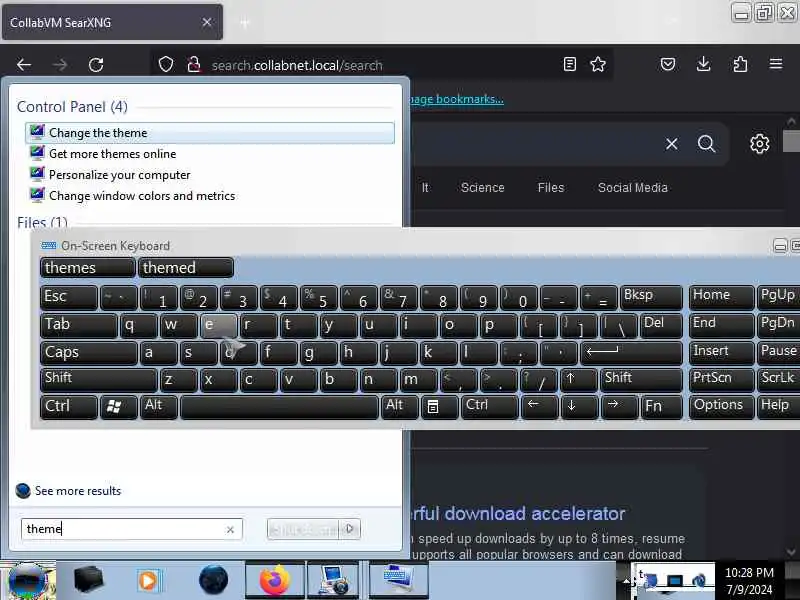Open the download accelerator result link
The image size is (800, 600).
point(518,513)
